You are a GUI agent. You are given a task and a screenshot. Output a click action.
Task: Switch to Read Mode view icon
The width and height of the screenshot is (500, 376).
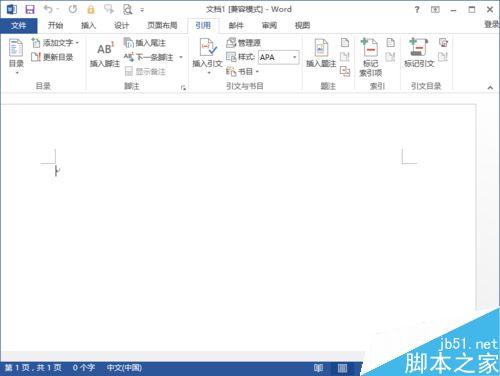318,368
